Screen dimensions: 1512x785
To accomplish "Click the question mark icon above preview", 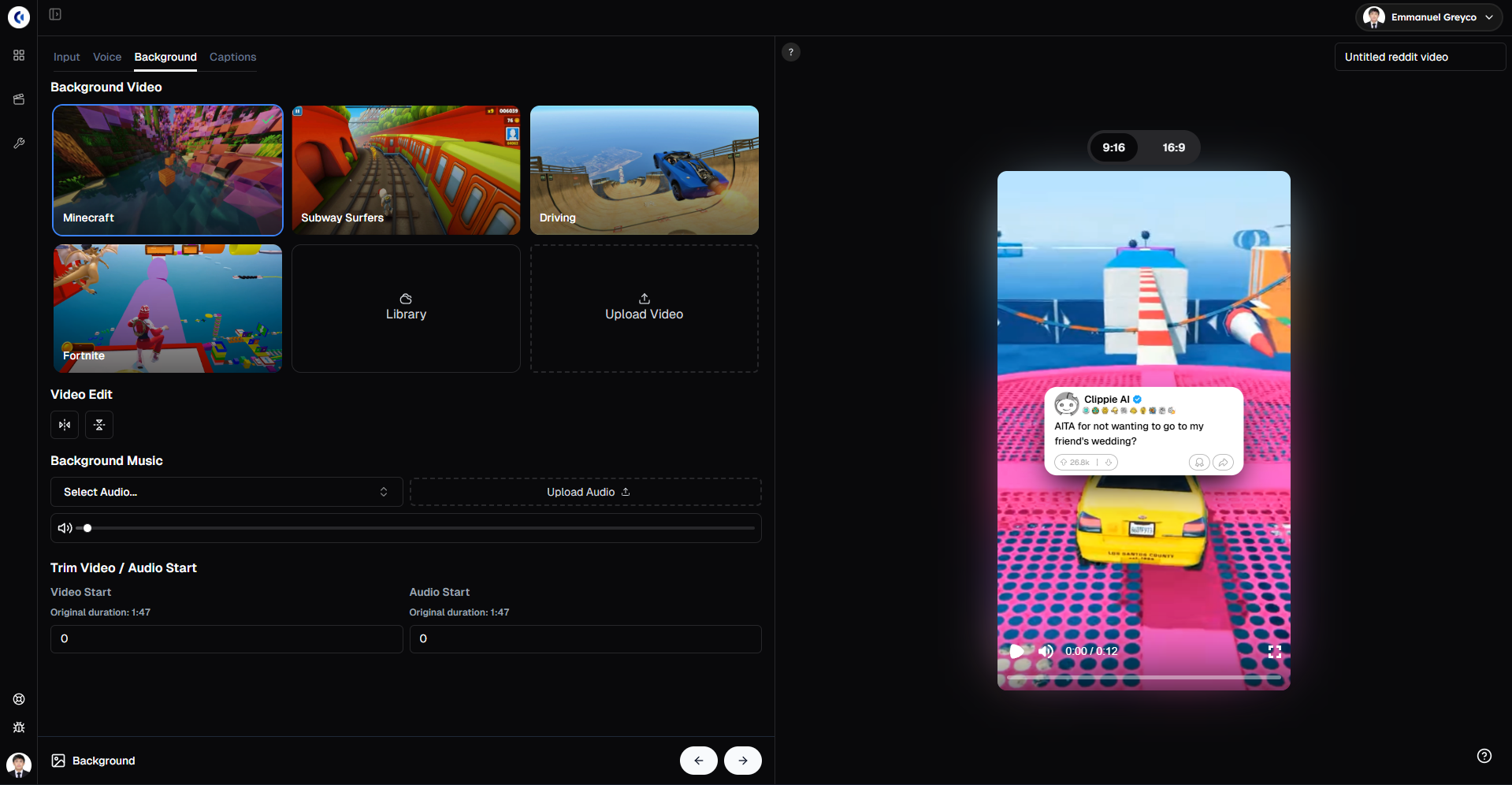I will coord(791,52).
